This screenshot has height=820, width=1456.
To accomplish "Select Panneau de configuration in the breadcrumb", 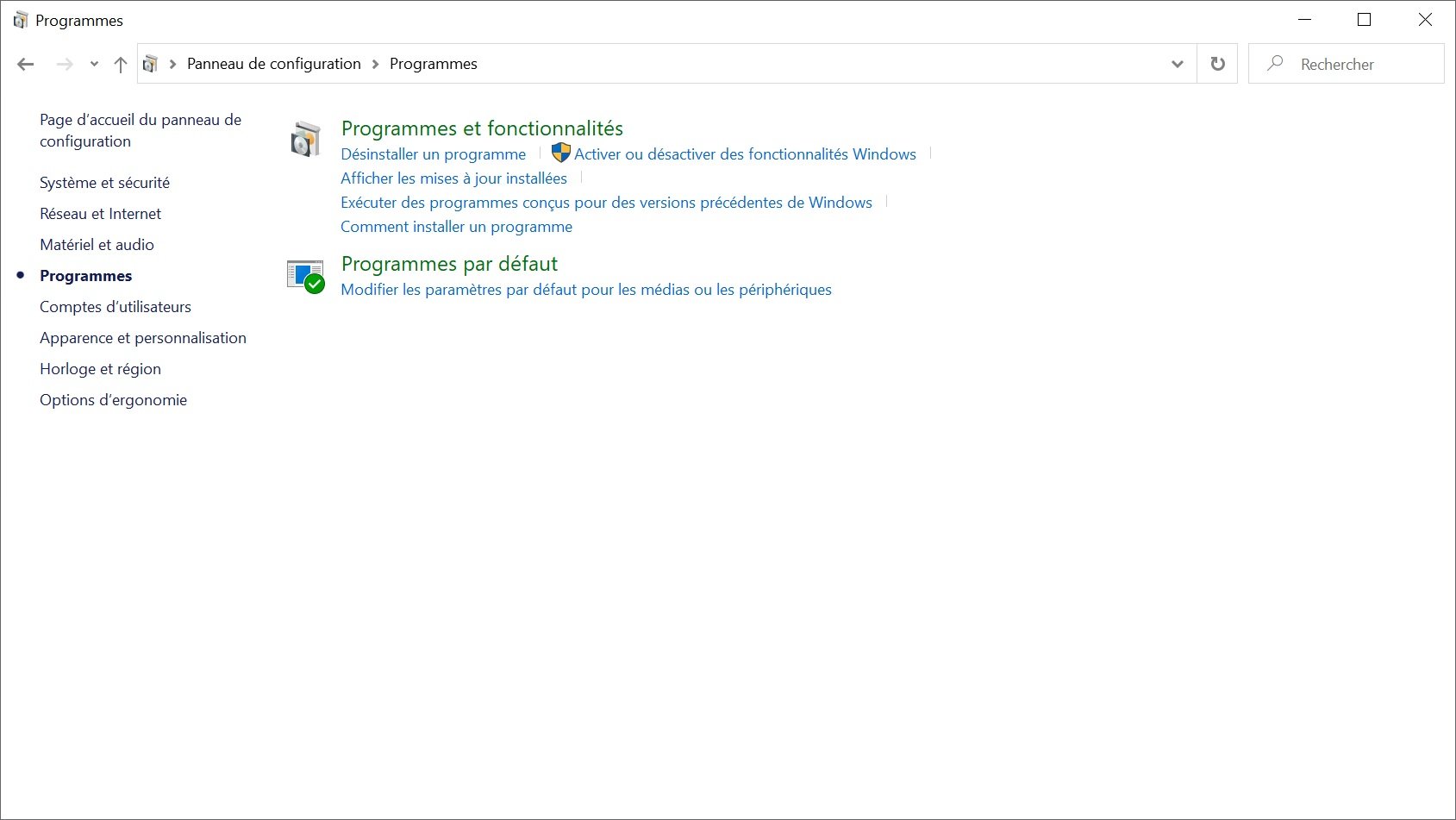I will pyautogui.click(x=274, y=64).
